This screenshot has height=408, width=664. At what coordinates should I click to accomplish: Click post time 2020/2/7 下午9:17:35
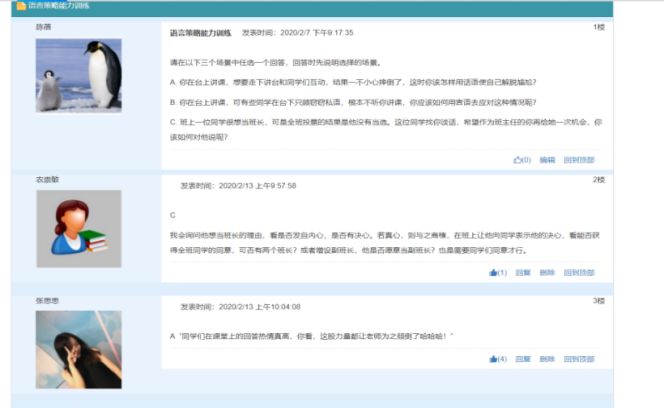[316, 33]
